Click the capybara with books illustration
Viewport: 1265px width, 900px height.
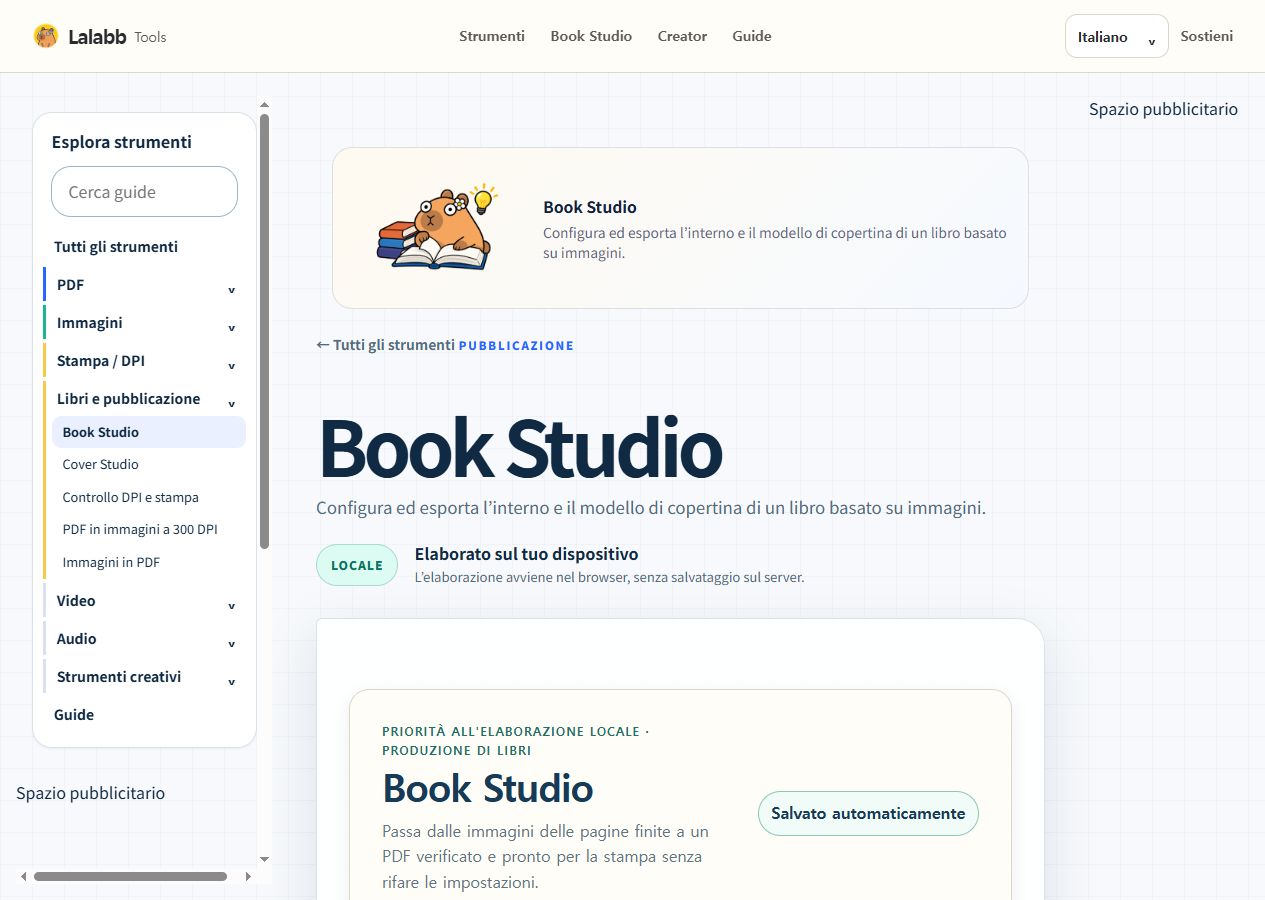click(437, 227)
